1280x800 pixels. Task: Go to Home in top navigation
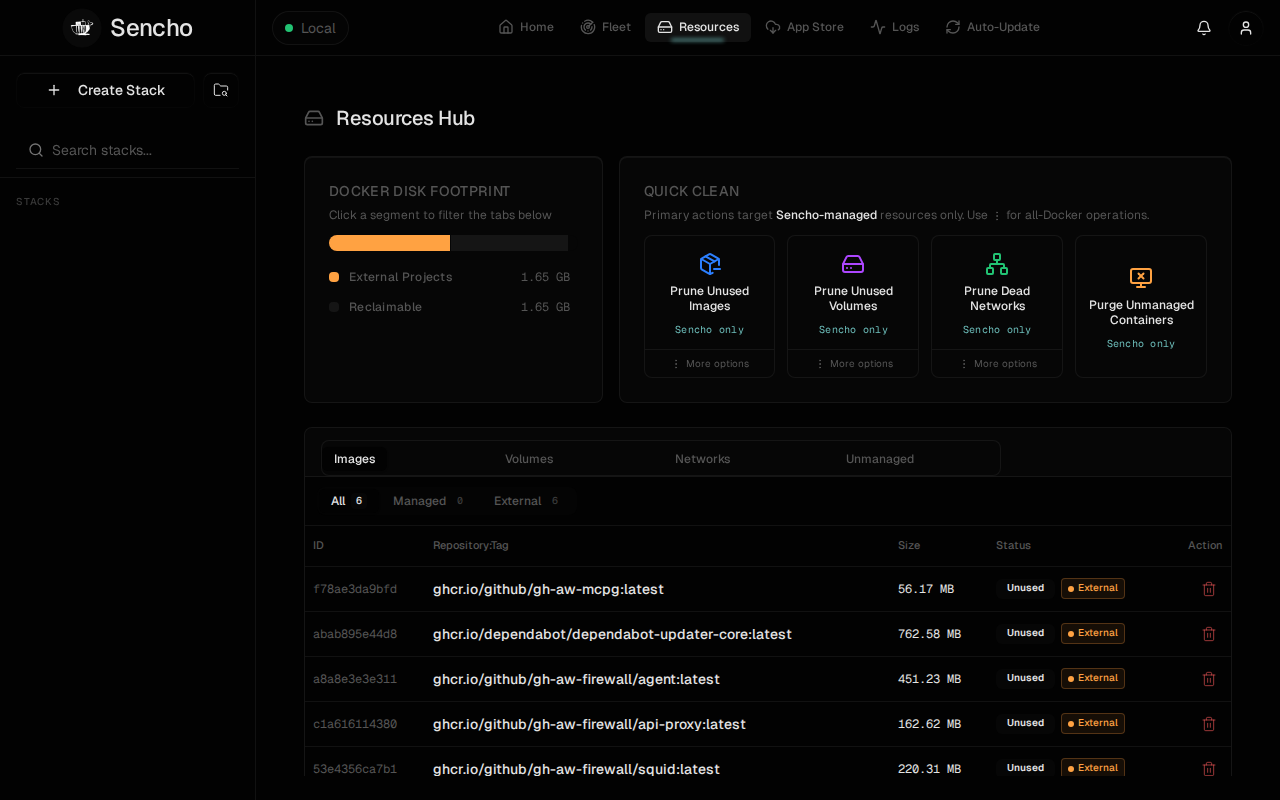coord(526,27)
